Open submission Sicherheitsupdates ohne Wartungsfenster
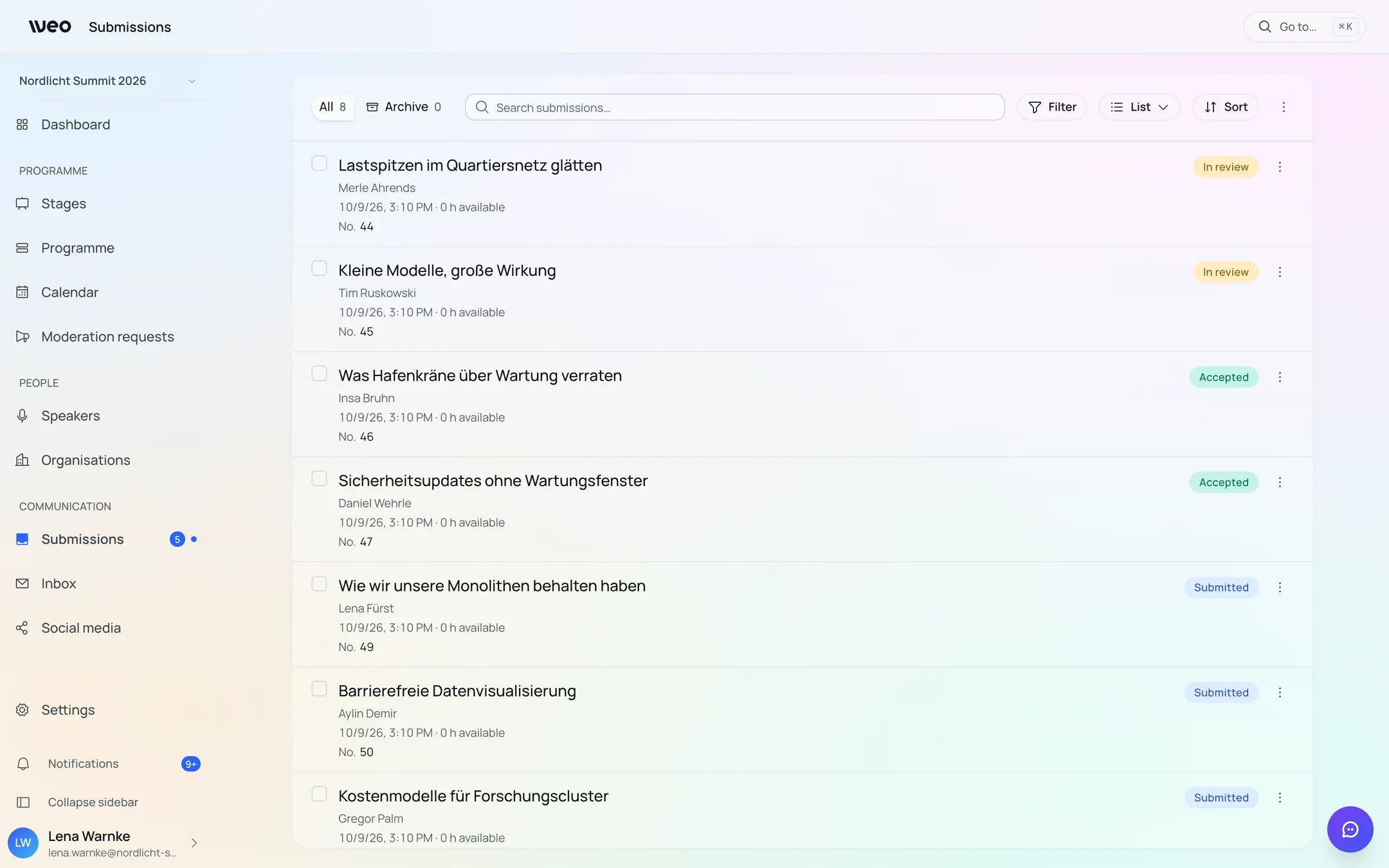This screenshot has width=1389, height=868. pyautogui.click(x=493, y=481)
